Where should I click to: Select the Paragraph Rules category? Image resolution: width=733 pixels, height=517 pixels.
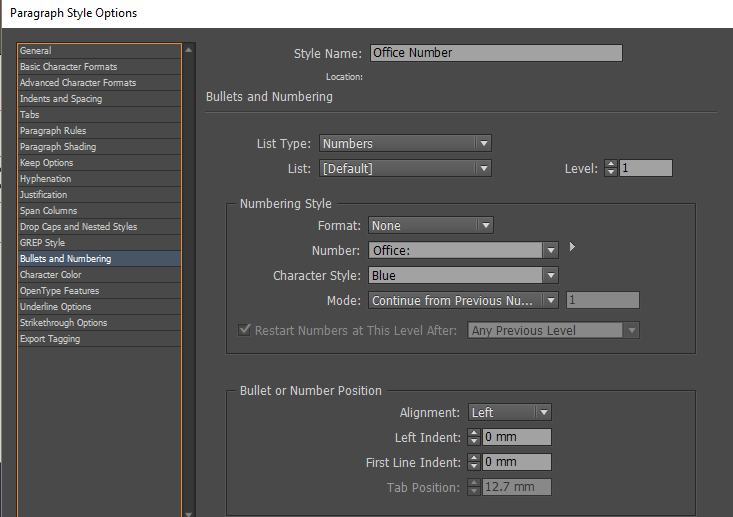(100, 130)
